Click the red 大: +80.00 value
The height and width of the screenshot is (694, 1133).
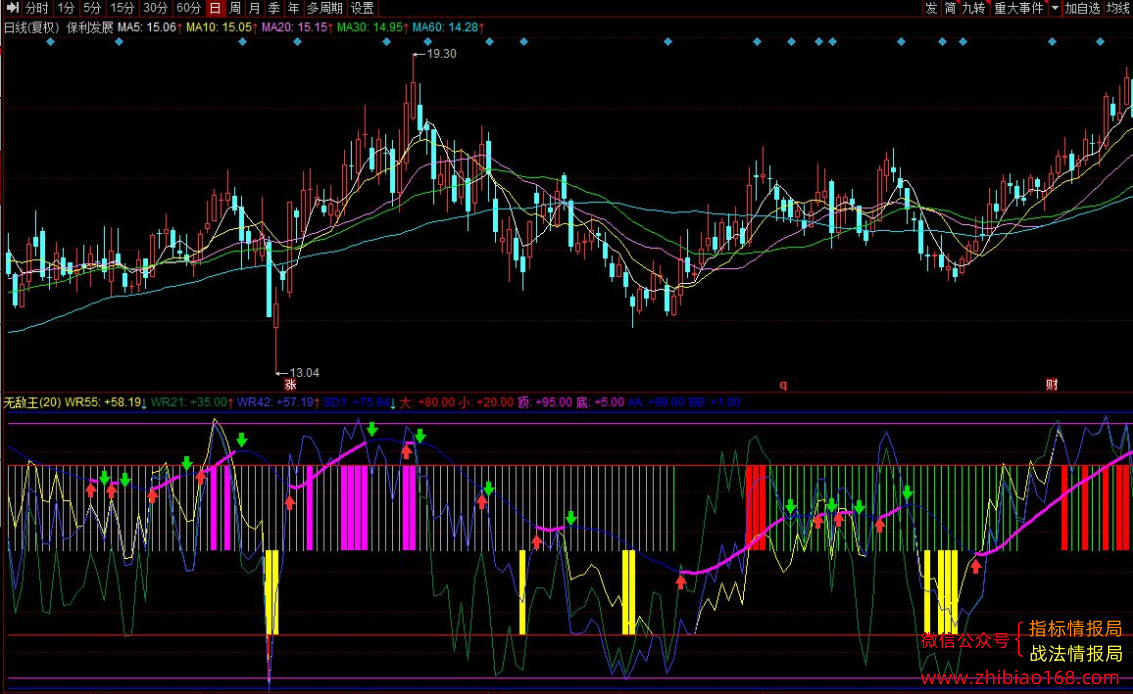tap(427, 402)
